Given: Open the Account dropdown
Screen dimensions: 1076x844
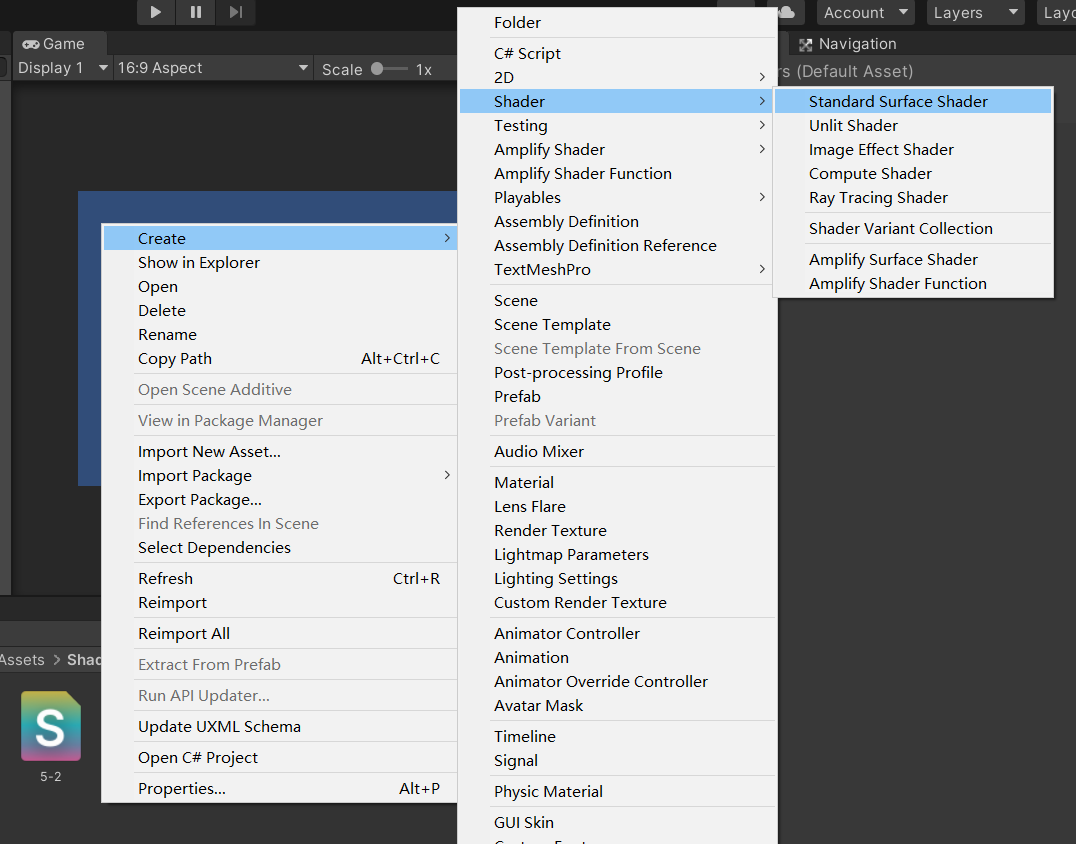Looking at the screenshot, I should click(865, 12).
